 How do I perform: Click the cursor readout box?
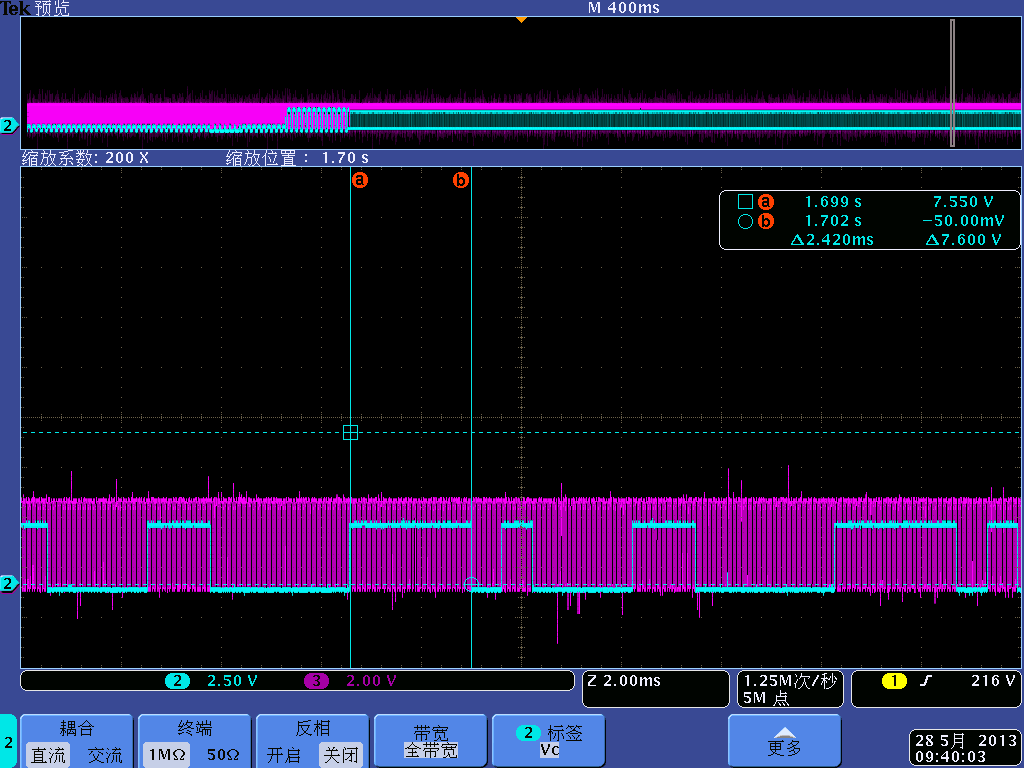tap(868, 220)
